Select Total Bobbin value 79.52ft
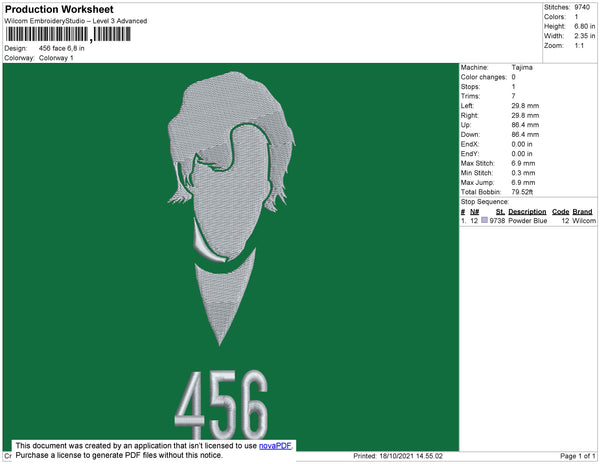Viewport: 600px width, 464px height. (x=522, y=192)
